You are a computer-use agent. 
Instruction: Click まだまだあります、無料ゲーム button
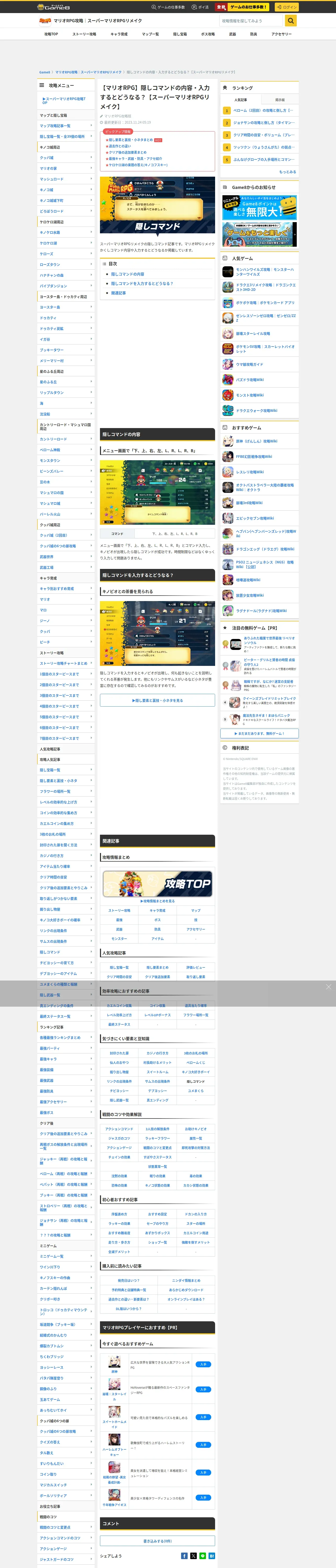click(x=260, y=734)
